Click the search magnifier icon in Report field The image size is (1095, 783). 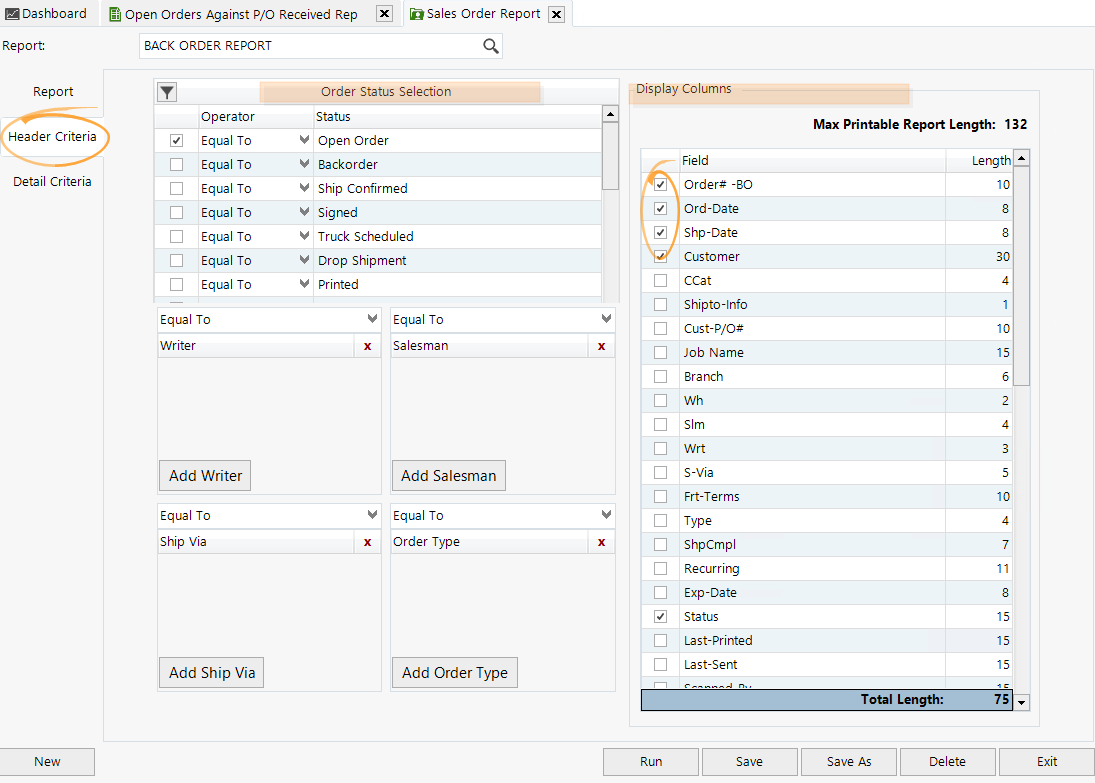(x=490, y=46)
